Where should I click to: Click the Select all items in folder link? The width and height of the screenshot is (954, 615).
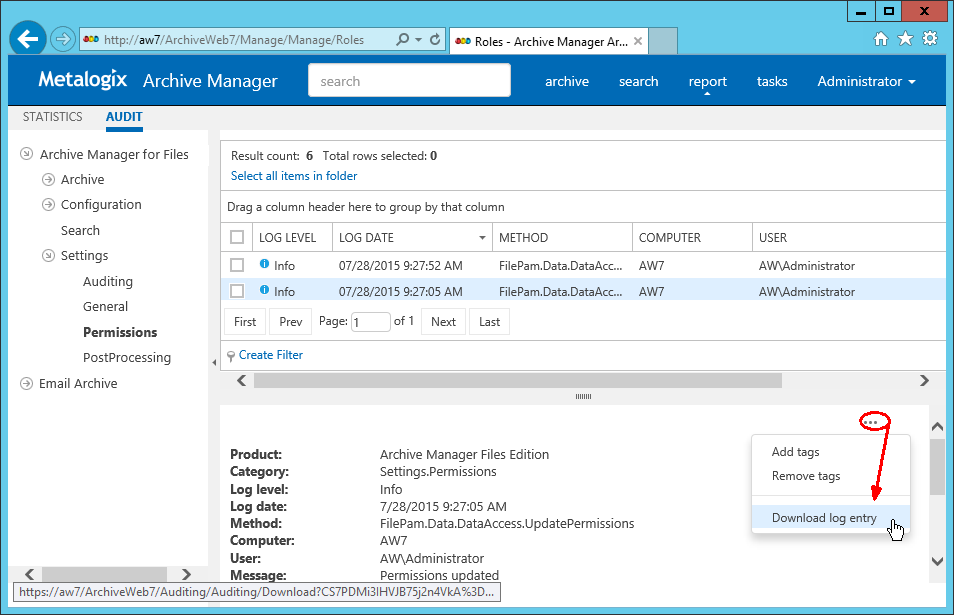(294, 176)
